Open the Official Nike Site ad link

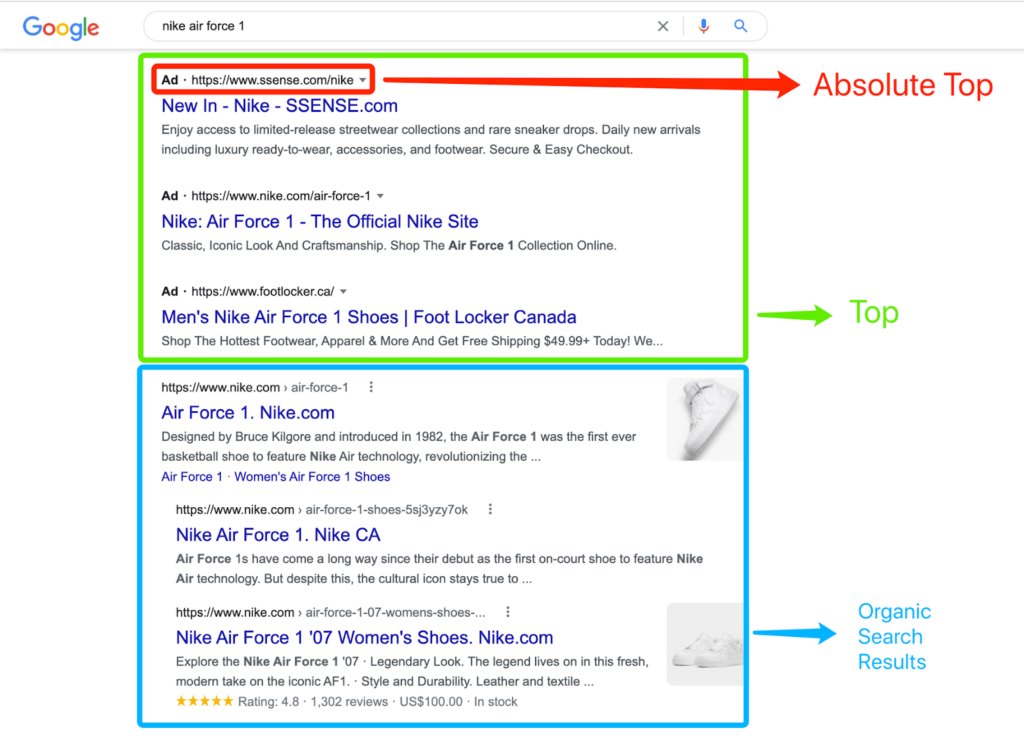[319, 221]
